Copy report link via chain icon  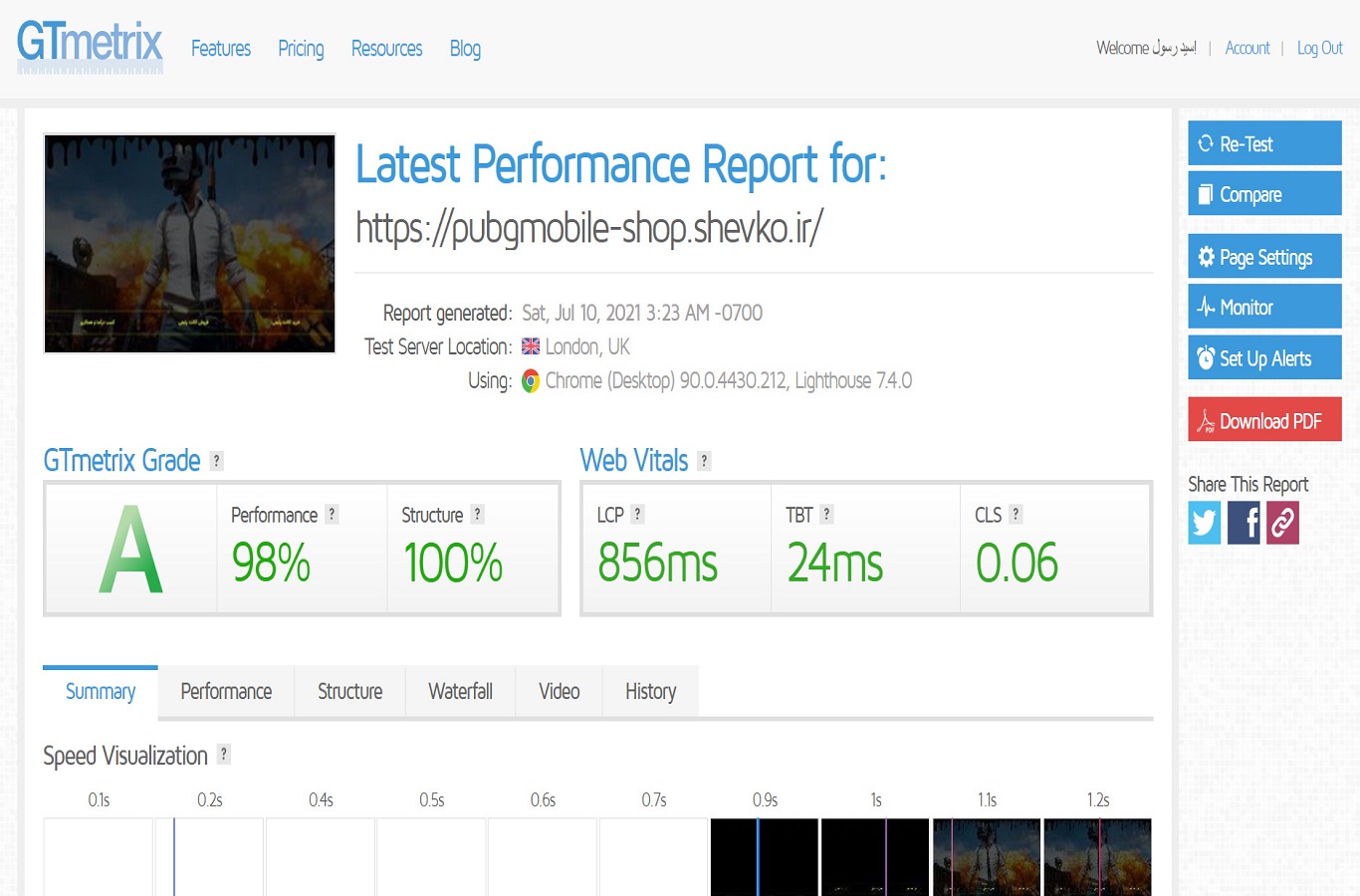click(1282, 523)
